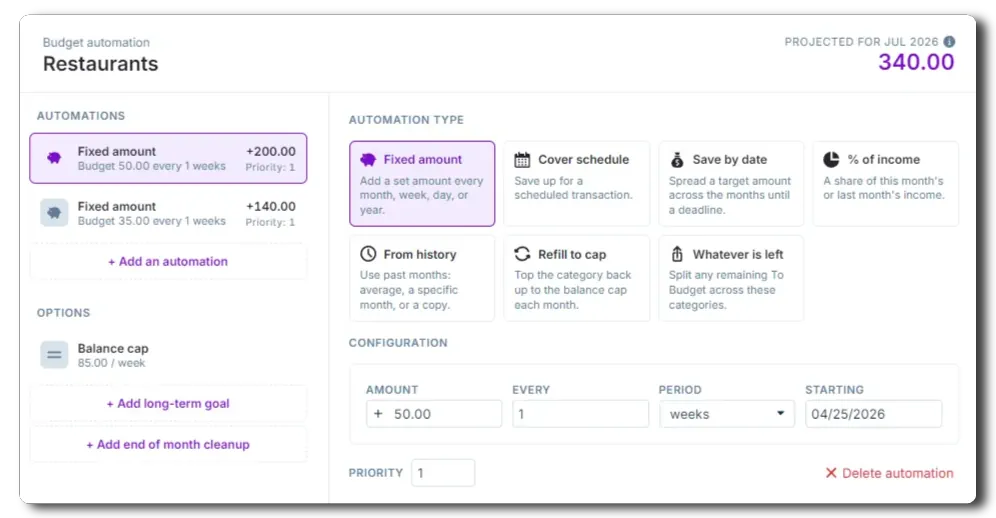
Task: Click the calendar icon in the Cover schedule card
Action: 522,160
